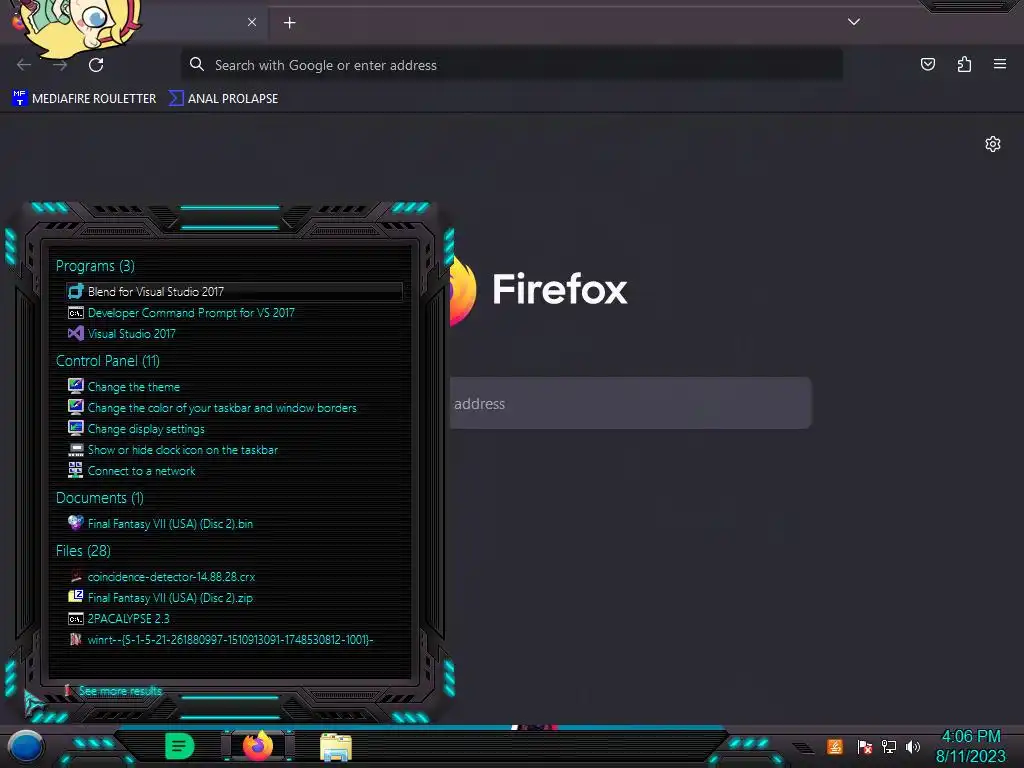Click the Developer Command Prompt icon
The image size is (1024, 768).
[76, 313]
